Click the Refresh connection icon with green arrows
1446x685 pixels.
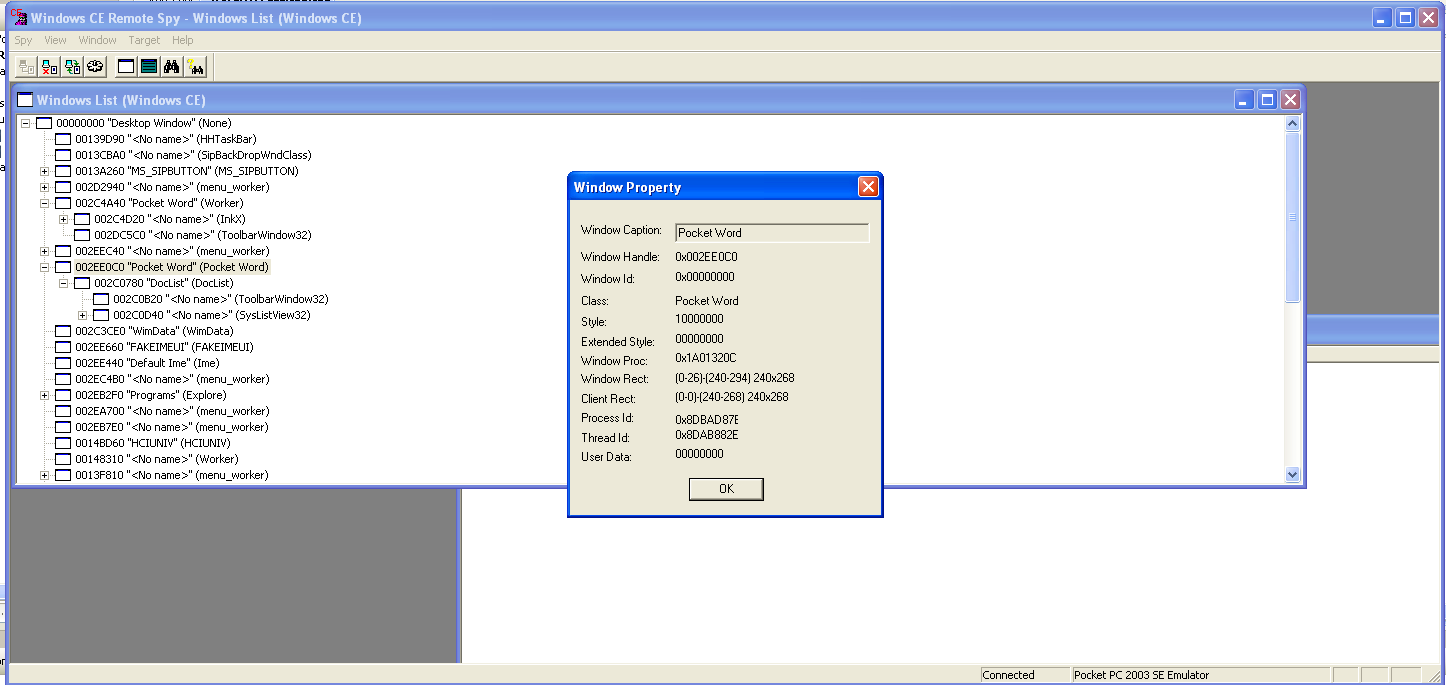pos(72,67)
